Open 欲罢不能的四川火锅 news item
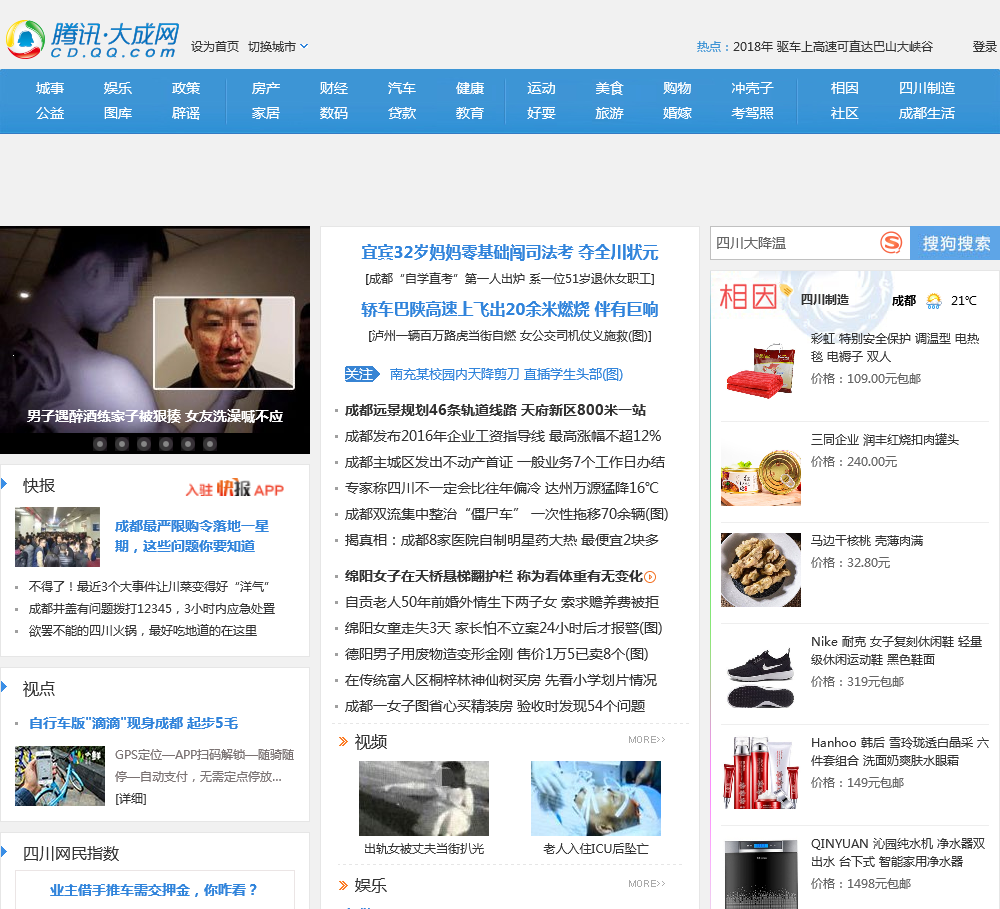This screenshot has height=909, width=1000. click(x=143, y=631)
